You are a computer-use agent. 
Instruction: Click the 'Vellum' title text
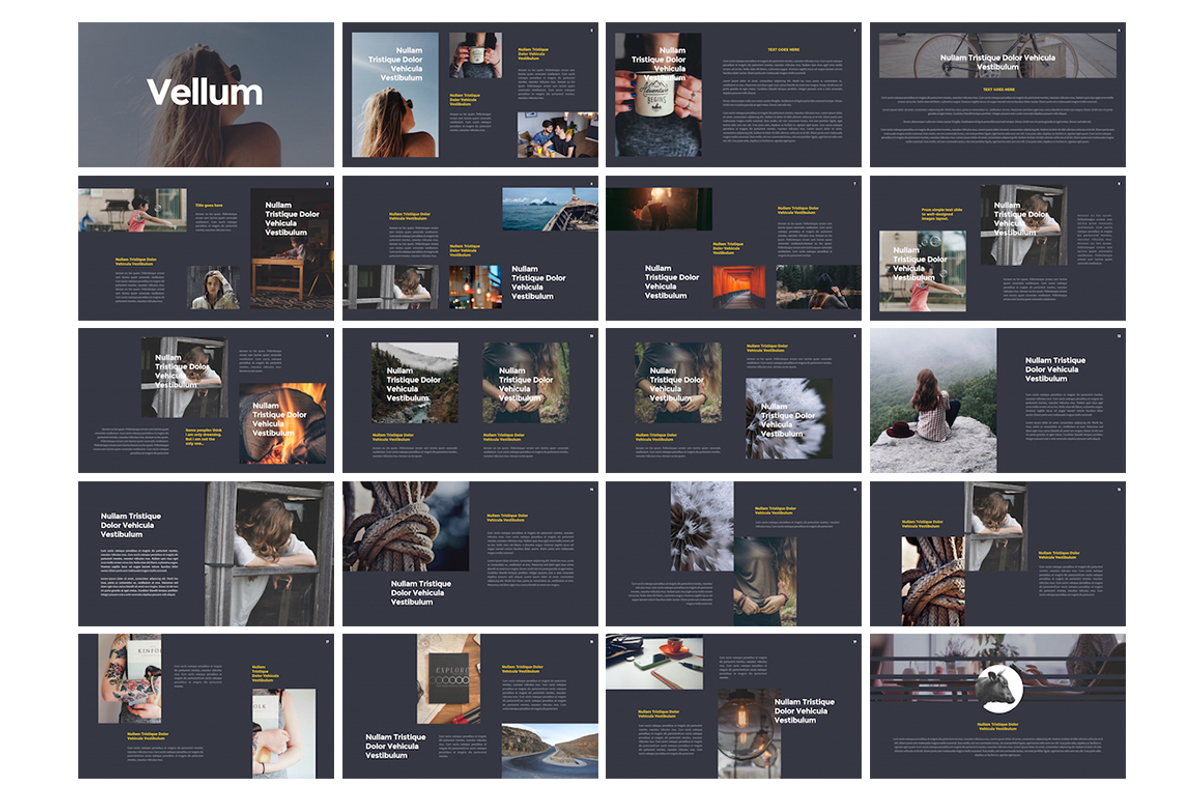pos(205,92)
